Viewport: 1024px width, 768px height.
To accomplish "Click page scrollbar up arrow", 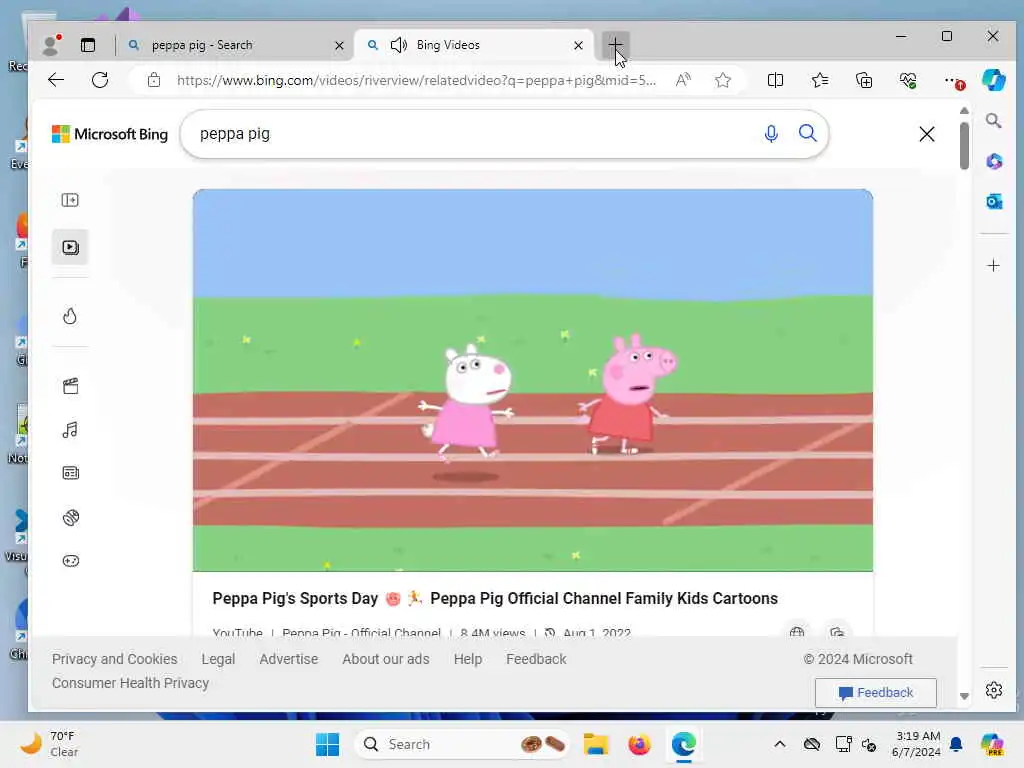I will coord(964,111).
